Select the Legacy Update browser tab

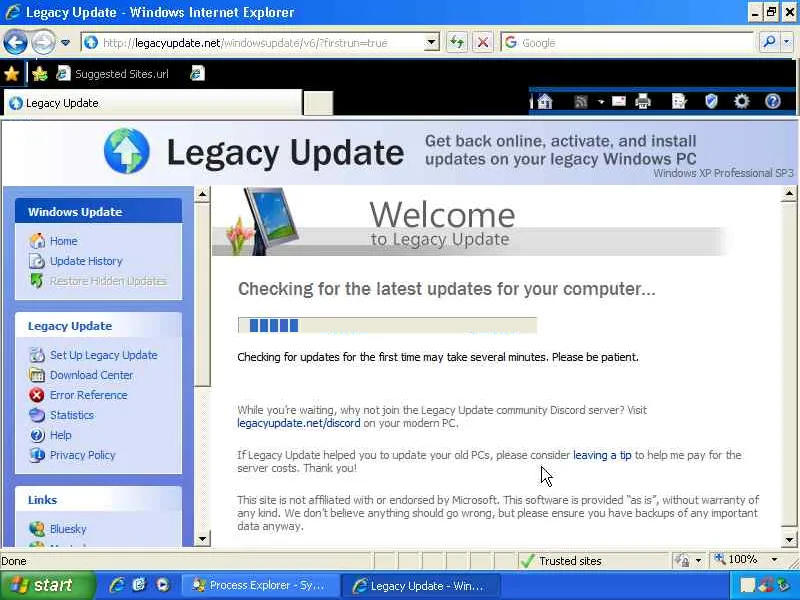[153, 103]
